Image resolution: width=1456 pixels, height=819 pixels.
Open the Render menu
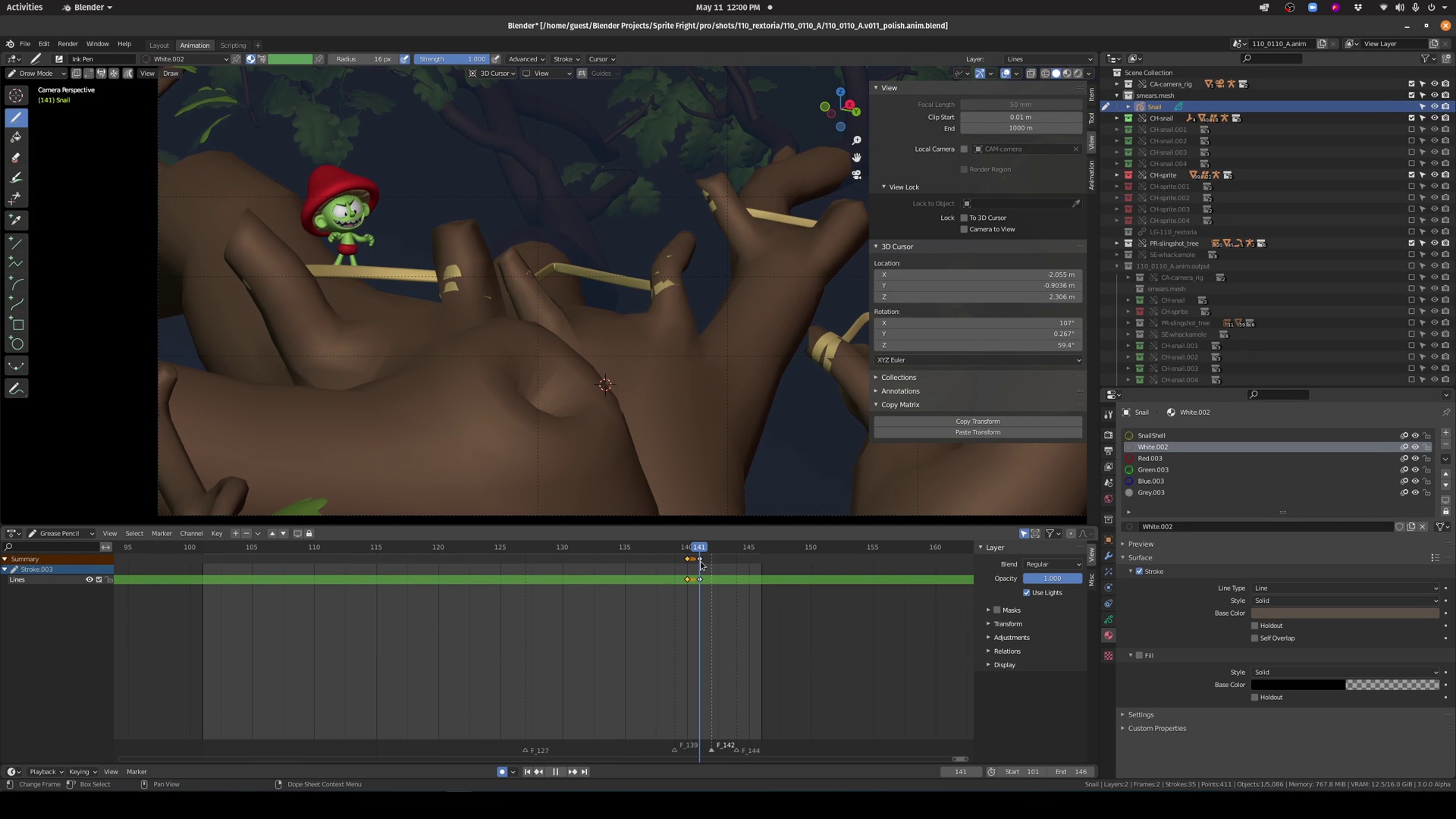67,44
